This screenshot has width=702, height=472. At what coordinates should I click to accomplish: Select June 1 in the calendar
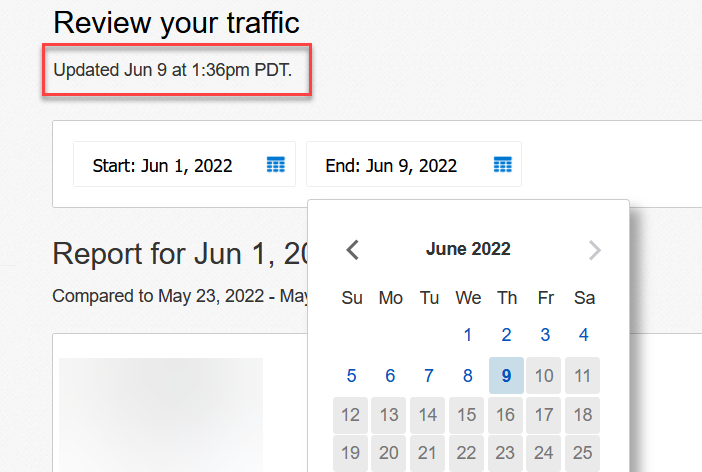tap(468, 335)
